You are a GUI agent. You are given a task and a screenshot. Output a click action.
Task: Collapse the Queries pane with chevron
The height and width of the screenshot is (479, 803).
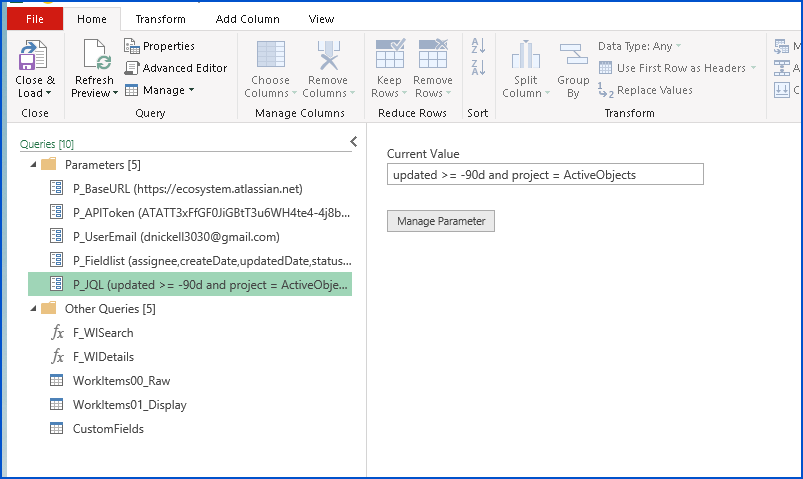[353, 142]
